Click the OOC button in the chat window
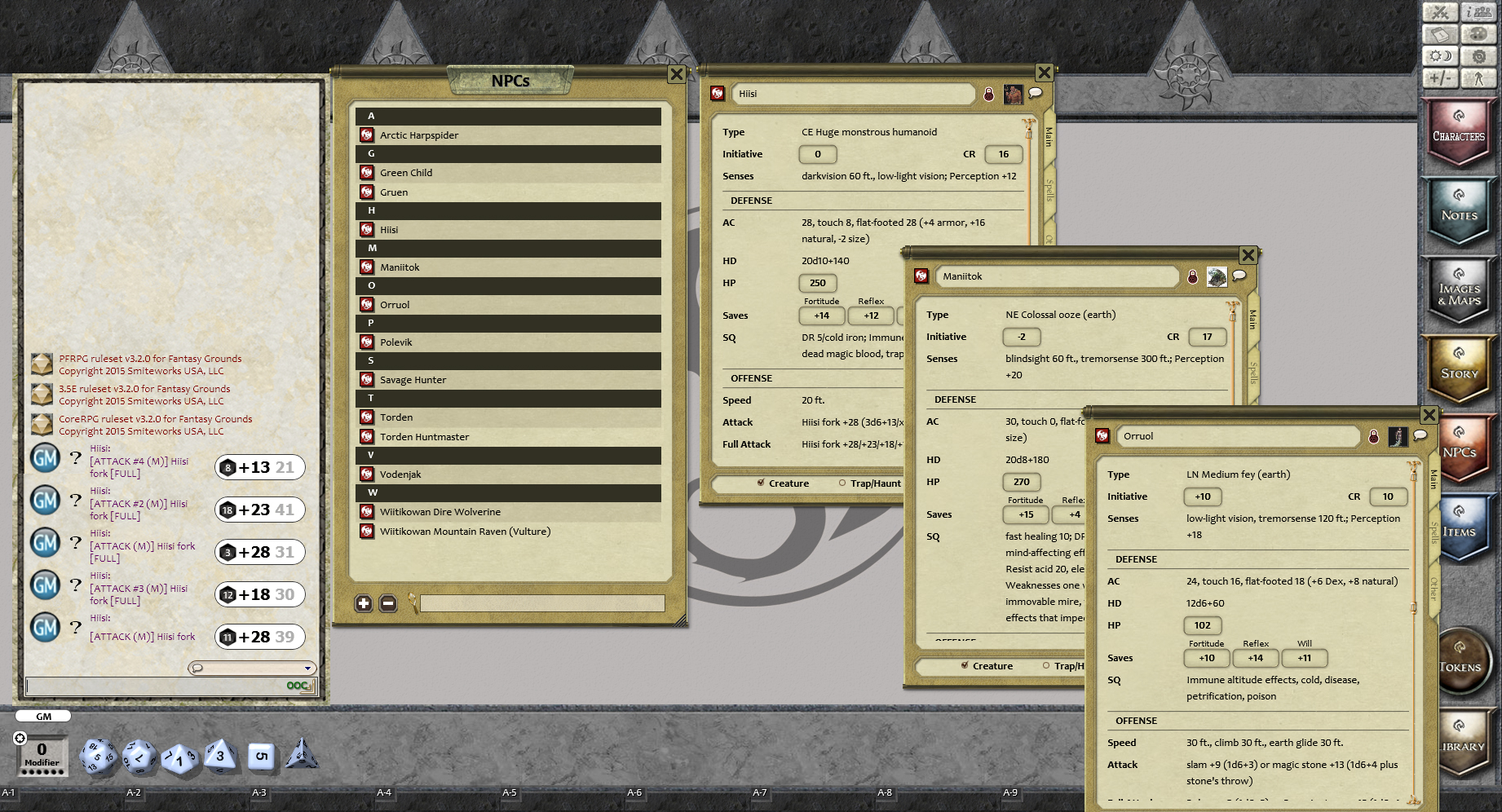This screenshot has width=1502, height=812. pos(296,686)
